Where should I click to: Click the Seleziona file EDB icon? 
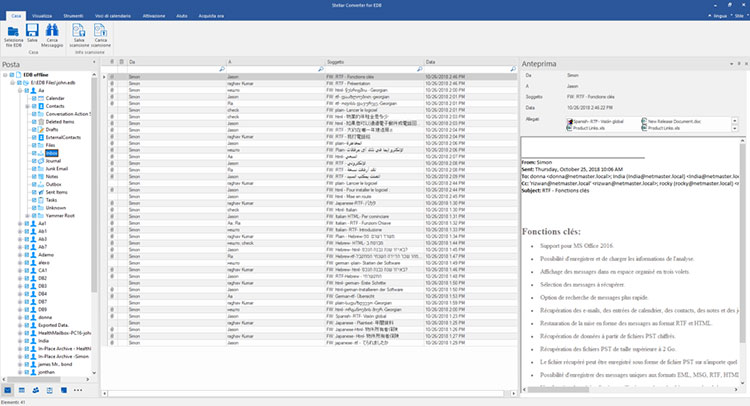13,32
